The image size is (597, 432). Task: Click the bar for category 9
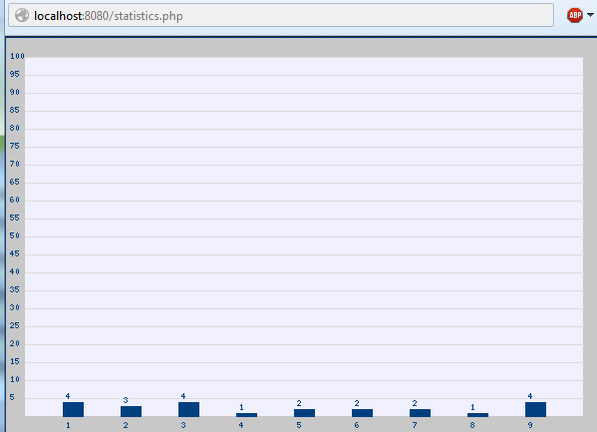pyautogui.click(x=535, y=409)
